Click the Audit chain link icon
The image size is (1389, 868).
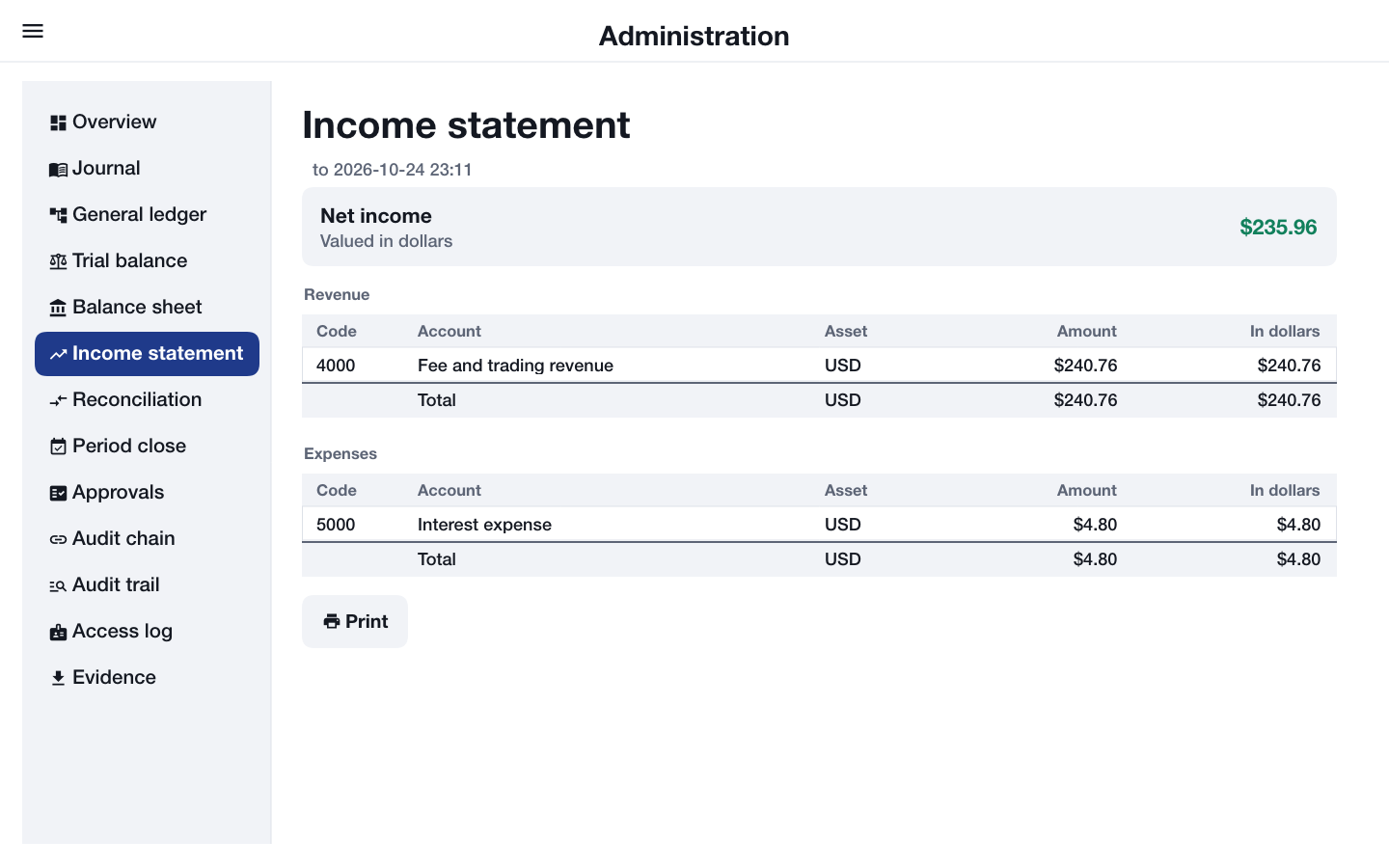[x=58, y=539]
